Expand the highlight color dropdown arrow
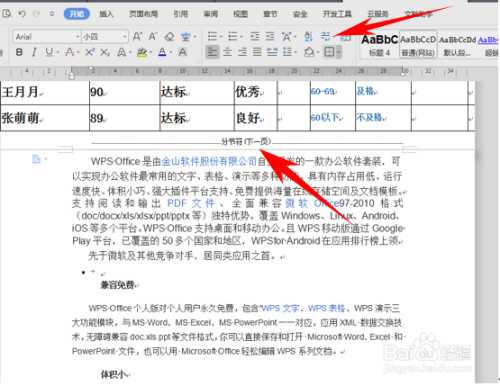 coord(151,52)
